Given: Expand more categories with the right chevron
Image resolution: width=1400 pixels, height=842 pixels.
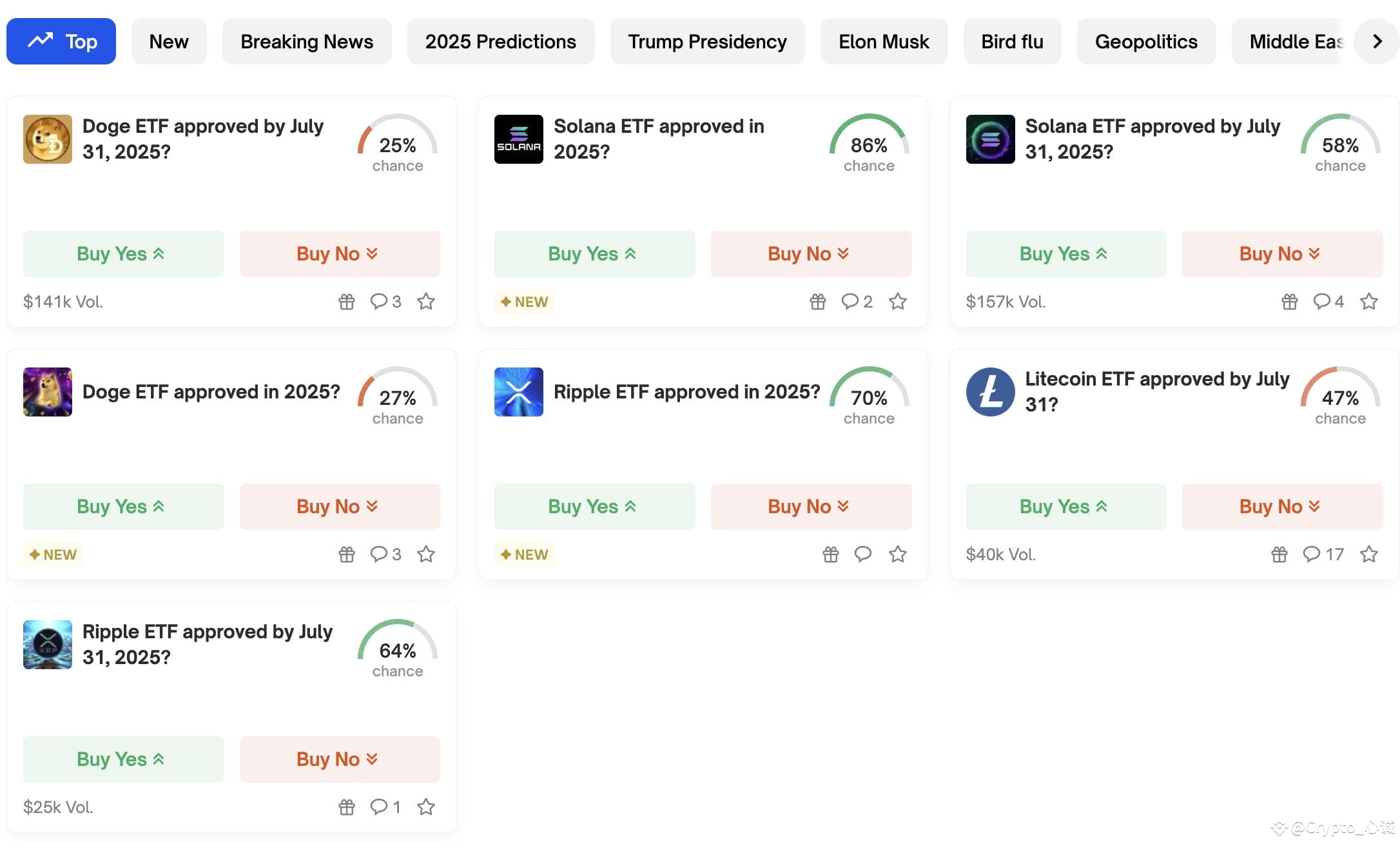Looking at the screenshot, I should [1376, 41].
